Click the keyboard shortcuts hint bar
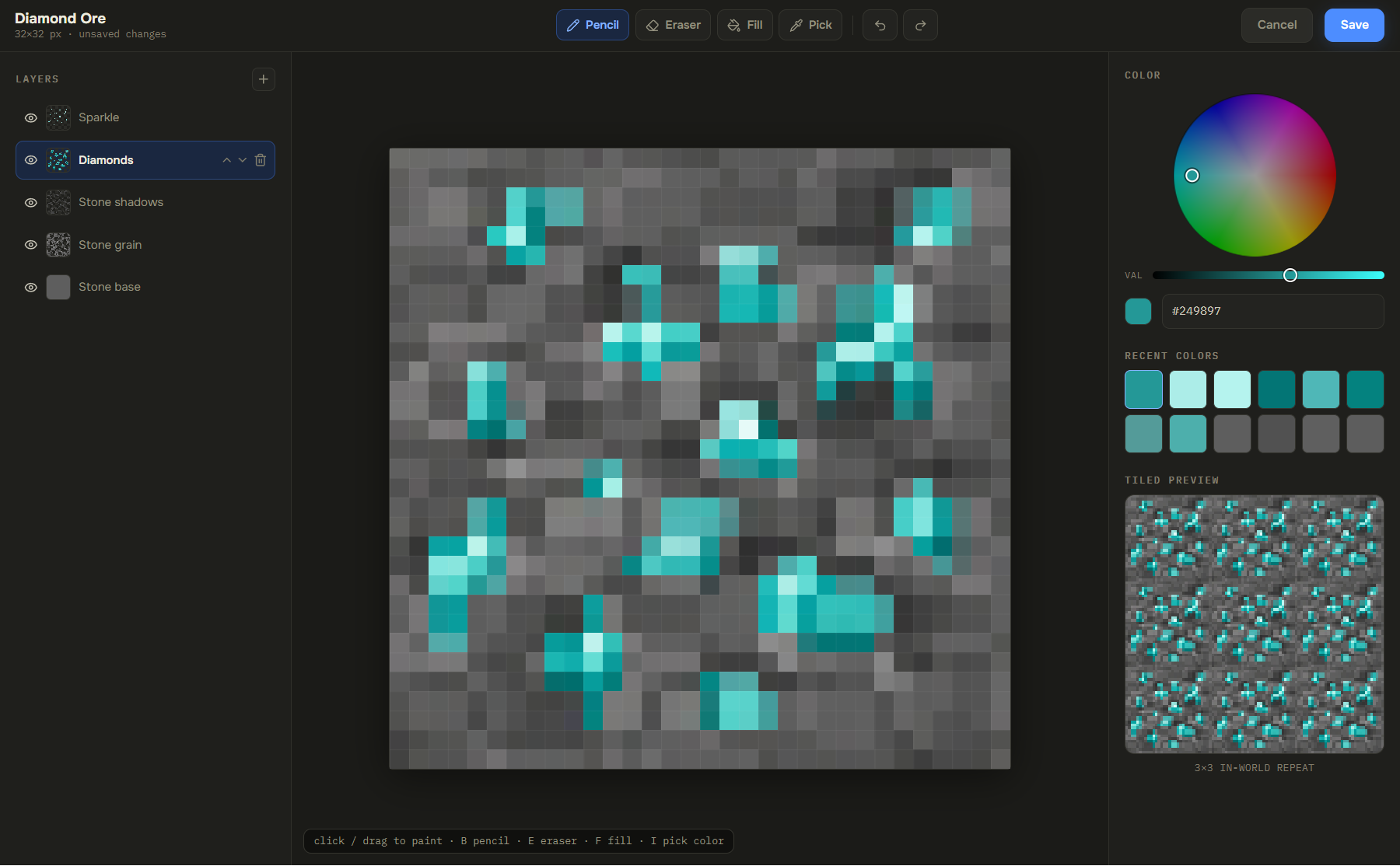This screenshot has height=866, width=1400. (519, 841)
